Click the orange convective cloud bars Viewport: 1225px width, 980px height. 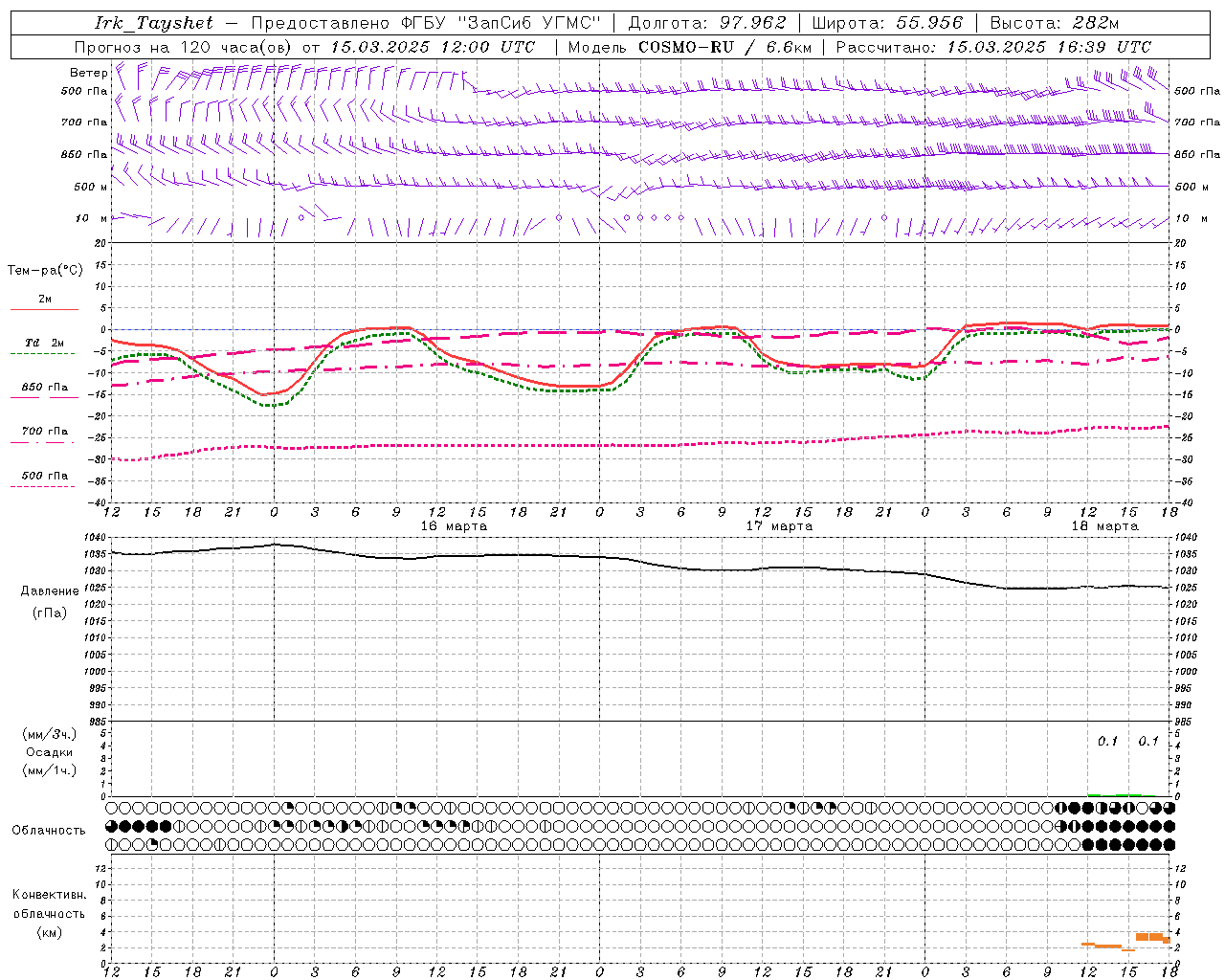tap(1125, 942)
